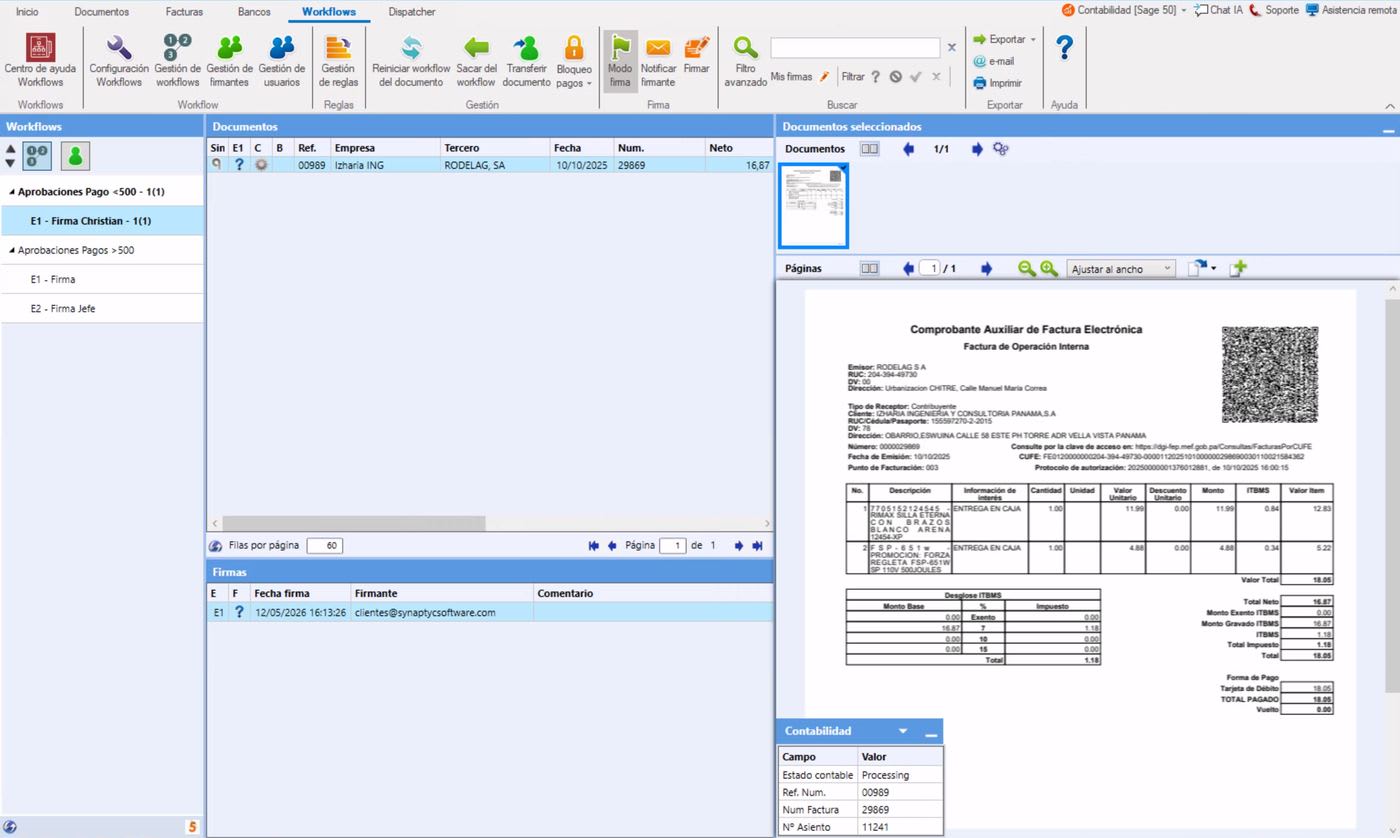Zoom in the document preview
Viewport: 1400px width, 838px height.
click(x=1048, y=269)
